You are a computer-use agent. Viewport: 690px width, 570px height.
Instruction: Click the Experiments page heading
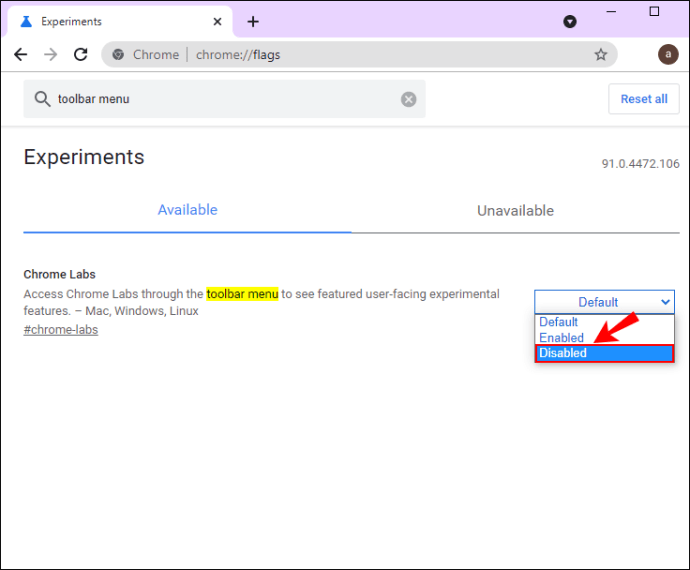84,157
